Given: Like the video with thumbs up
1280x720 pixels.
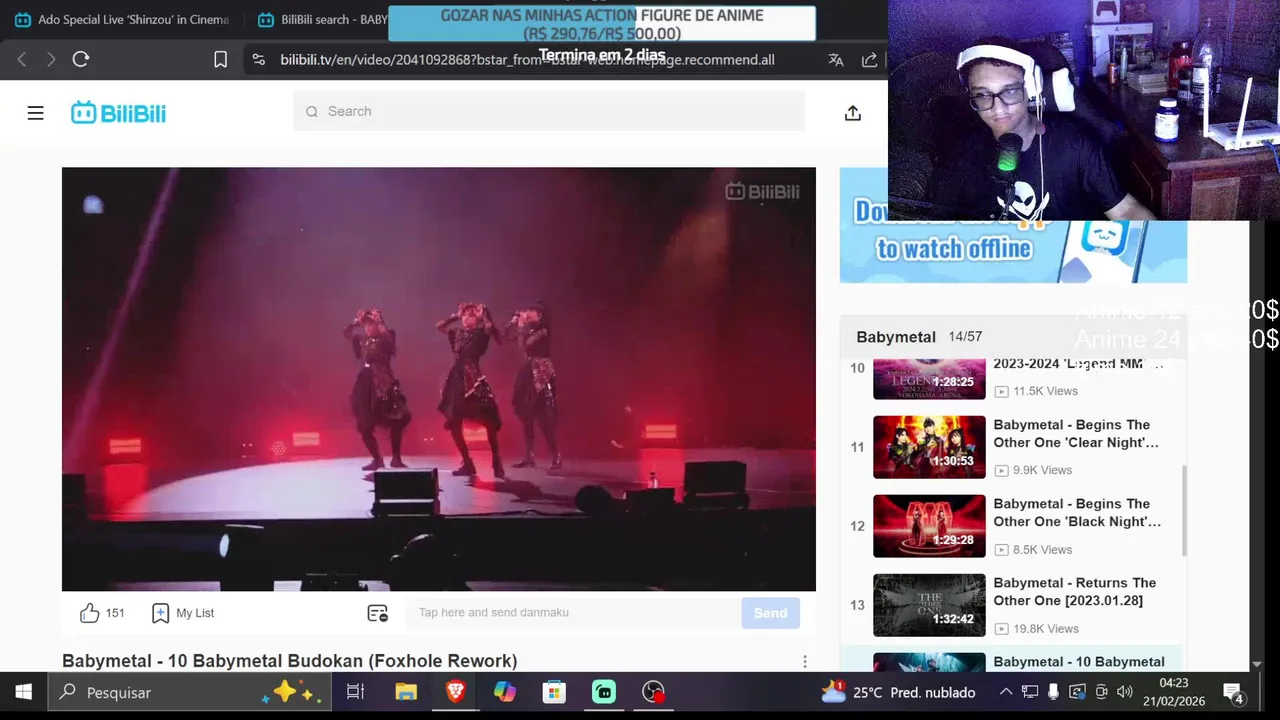Looking at the screenshot, I should 90,613.
